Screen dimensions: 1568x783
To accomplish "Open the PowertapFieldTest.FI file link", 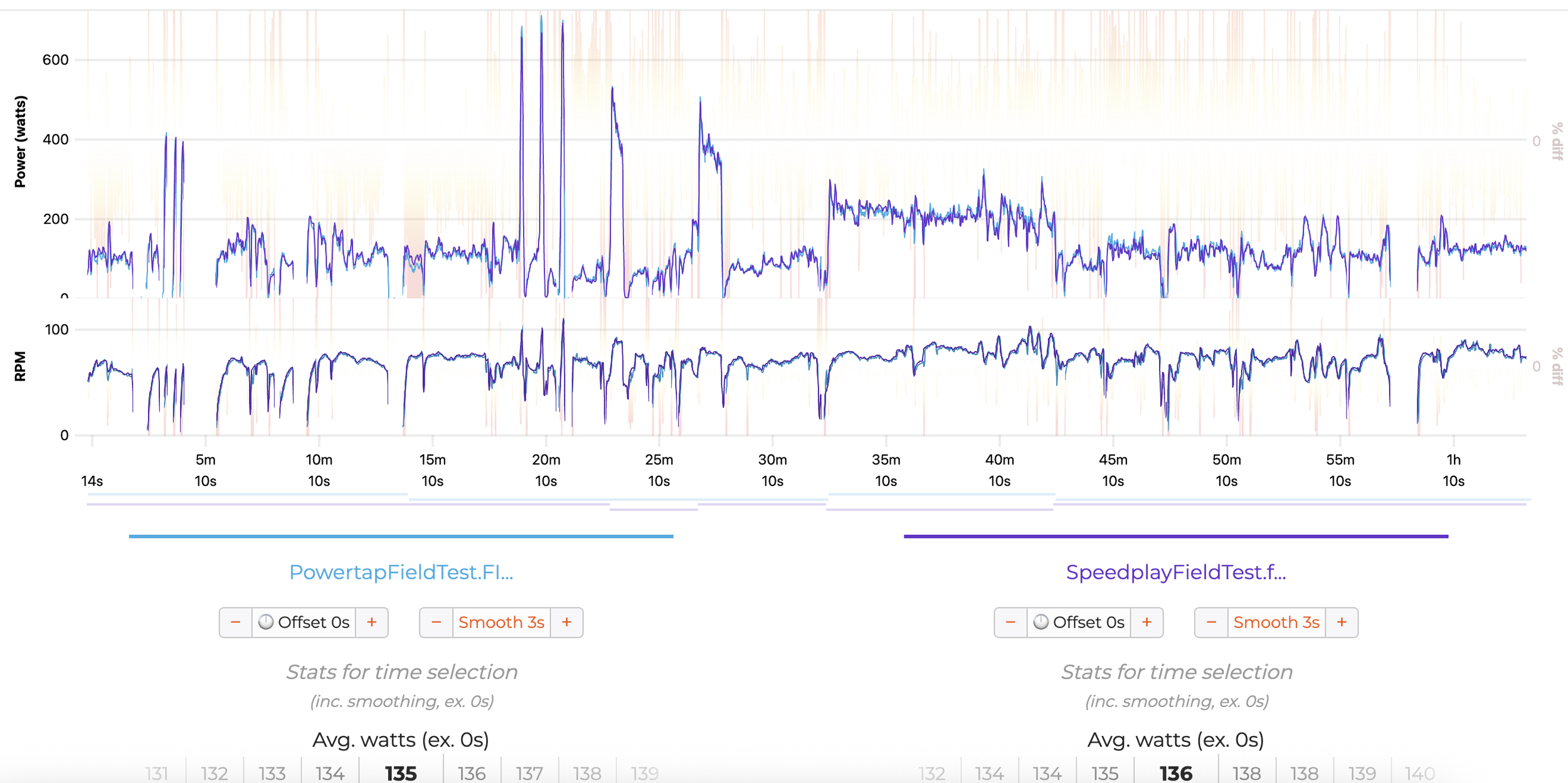I will click(401, 572).
